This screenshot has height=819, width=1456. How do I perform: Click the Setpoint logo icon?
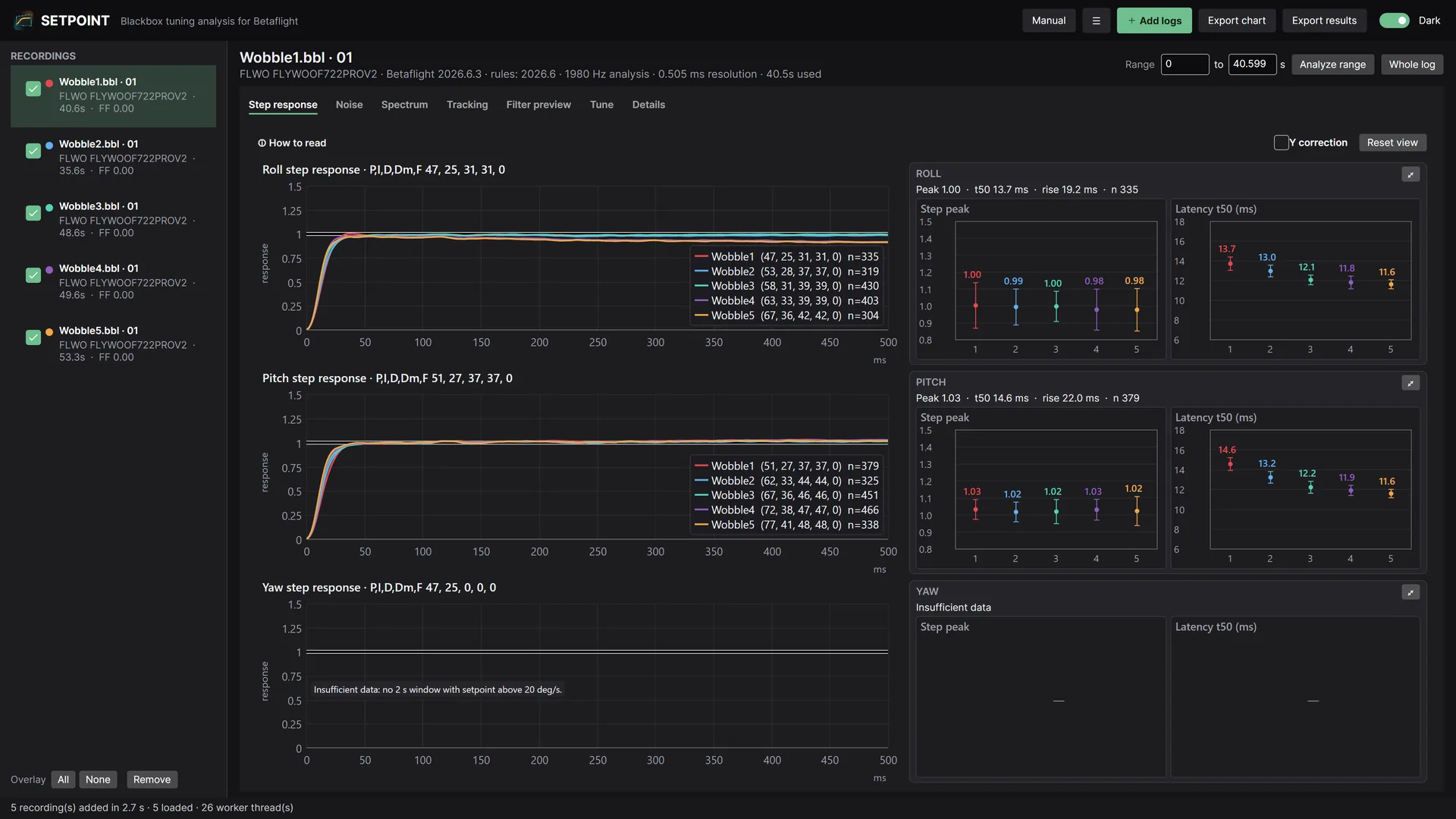click(x=24, y=20)
